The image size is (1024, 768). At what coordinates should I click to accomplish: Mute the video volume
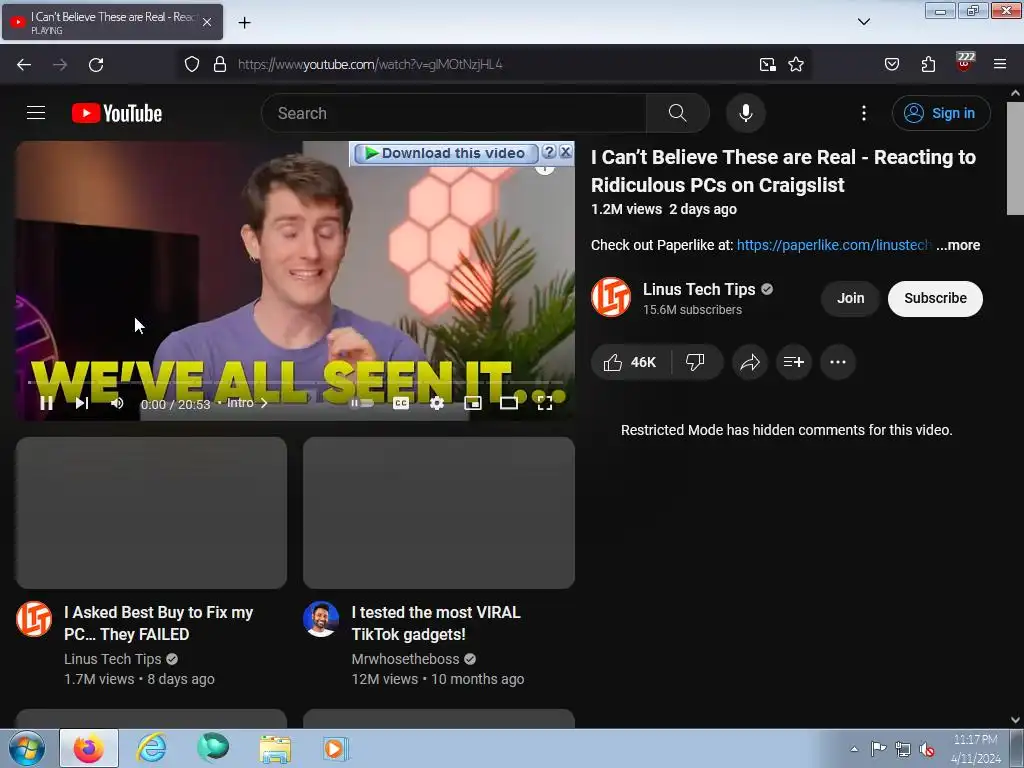tap(117, 403)
